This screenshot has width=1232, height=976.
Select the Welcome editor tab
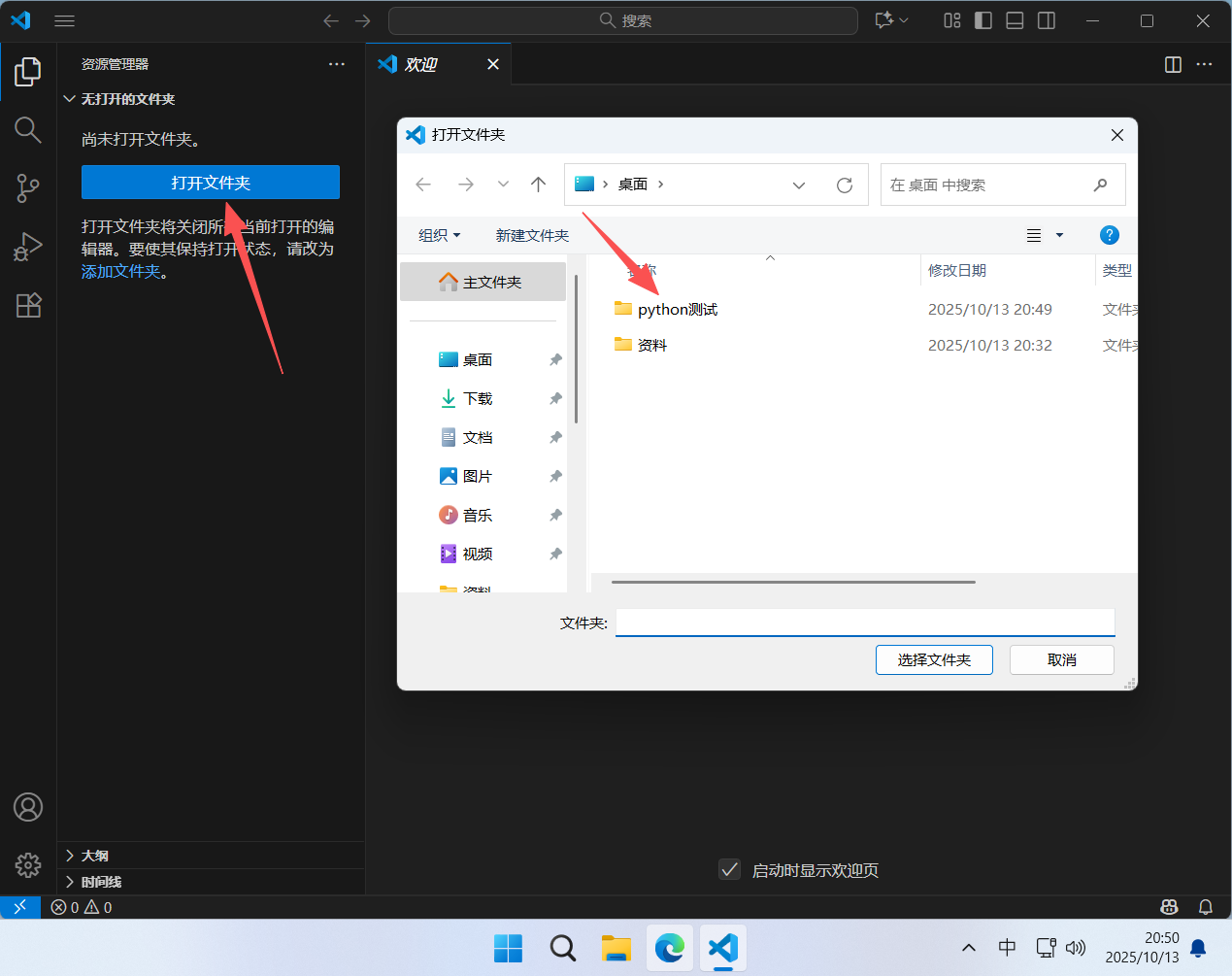(439, 64)
